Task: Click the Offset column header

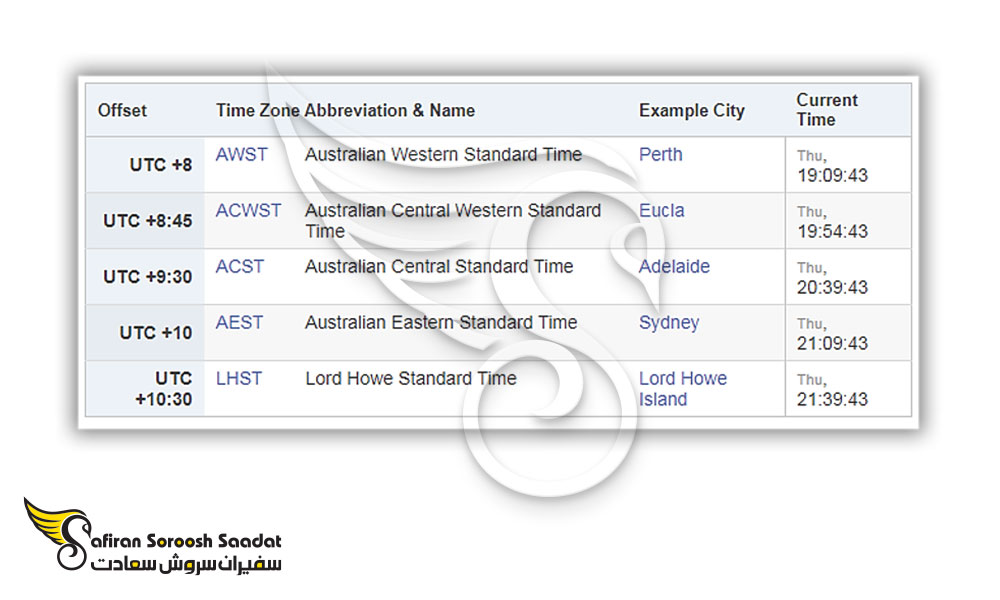Action: [x=122, y=110]
